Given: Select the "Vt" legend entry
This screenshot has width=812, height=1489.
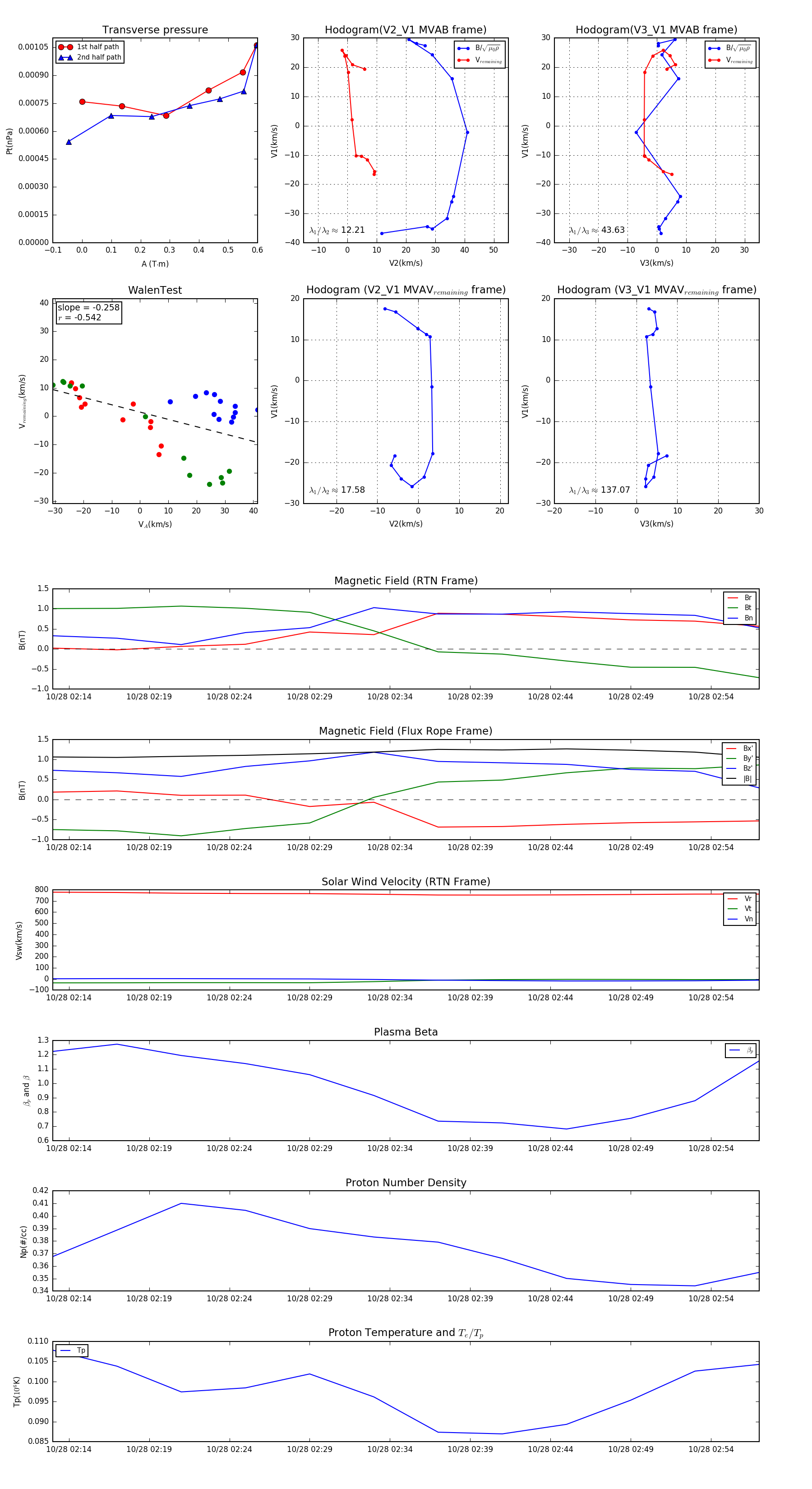Looking at the screenshot, I should tap(739, 909).
